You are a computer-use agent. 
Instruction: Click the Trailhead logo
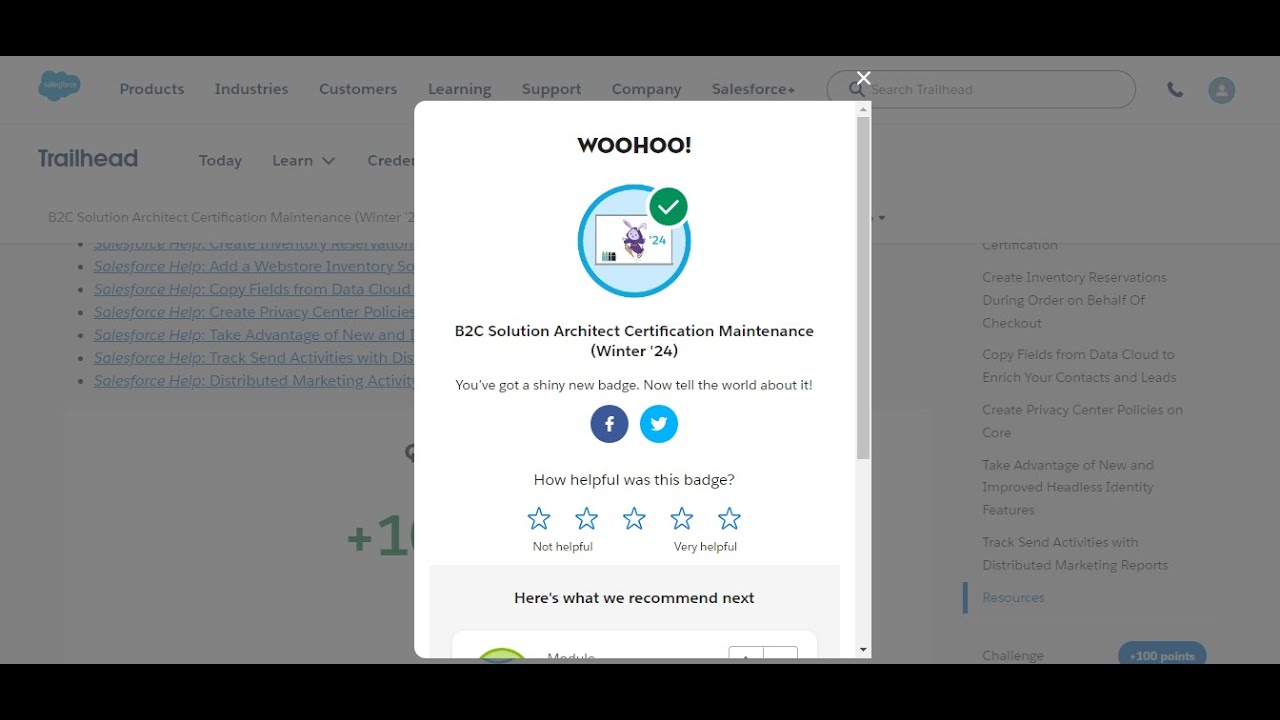[x=88, y=159]
